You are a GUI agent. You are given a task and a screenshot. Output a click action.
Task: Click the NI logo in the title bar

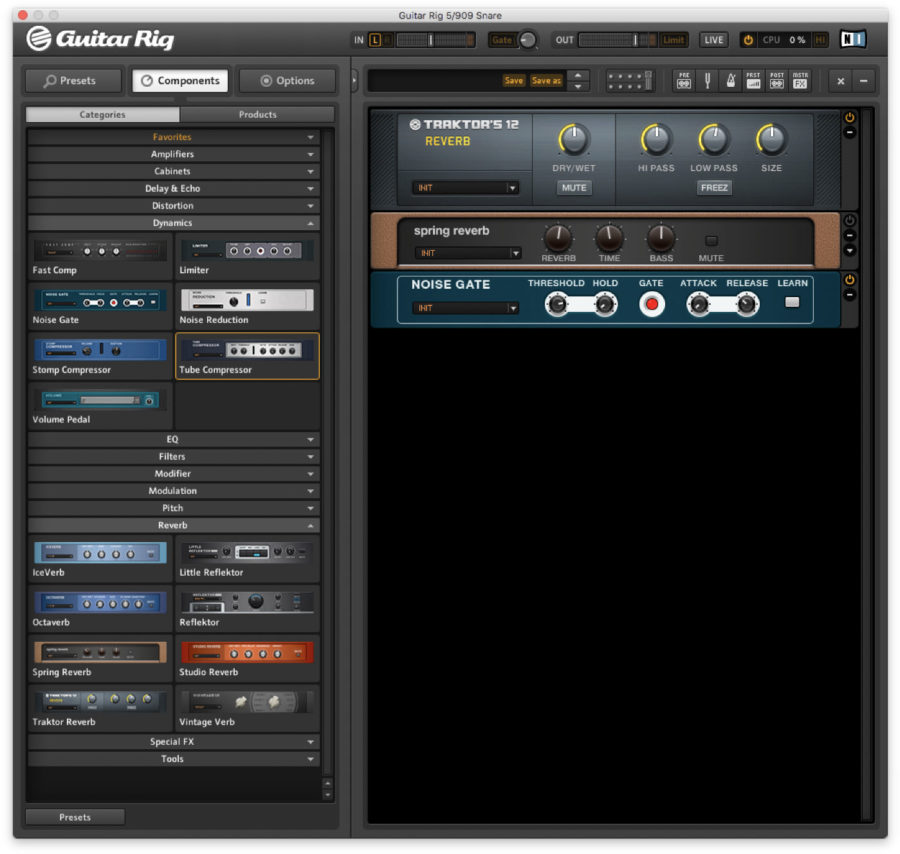852,40
